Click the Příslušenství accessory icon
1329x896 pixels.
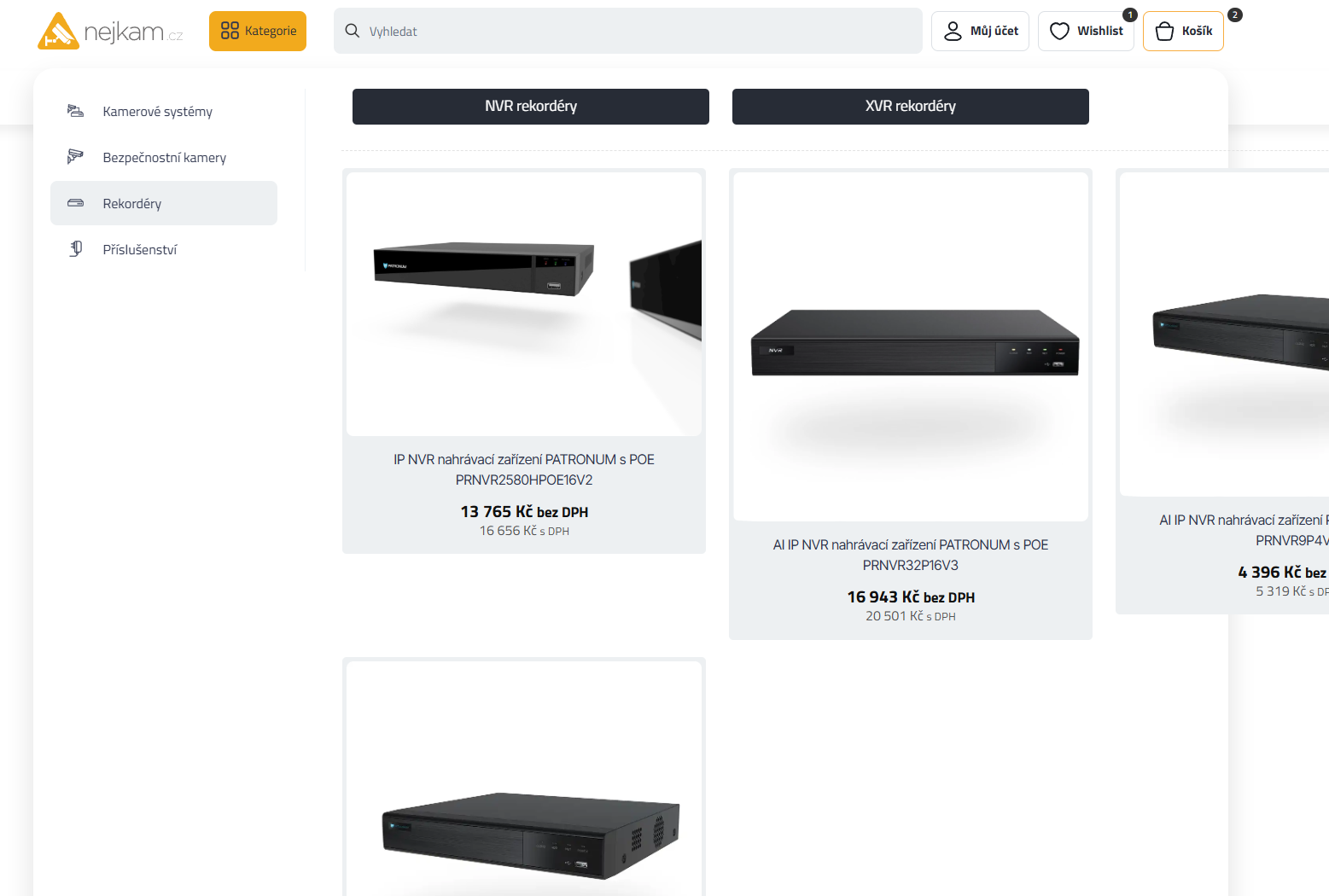coord(76,249)
